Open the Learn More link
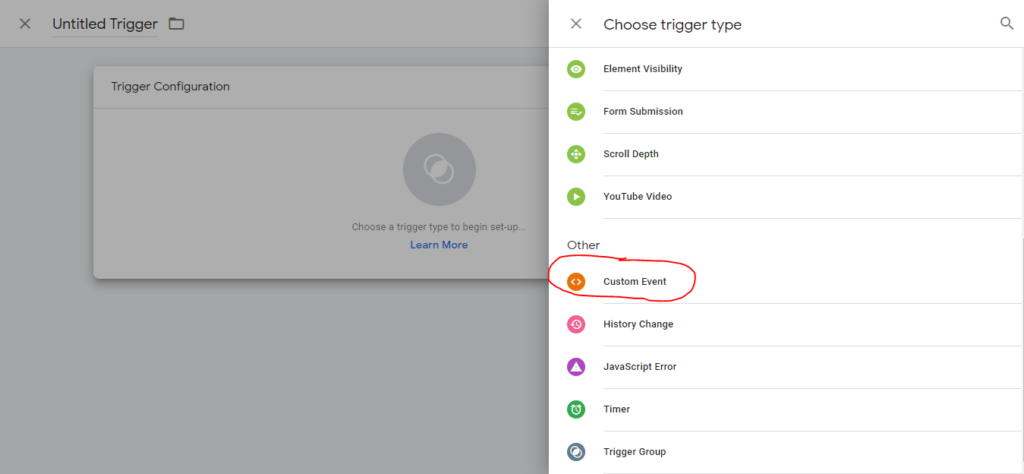The image size is (1024, 474). [439, 245]
